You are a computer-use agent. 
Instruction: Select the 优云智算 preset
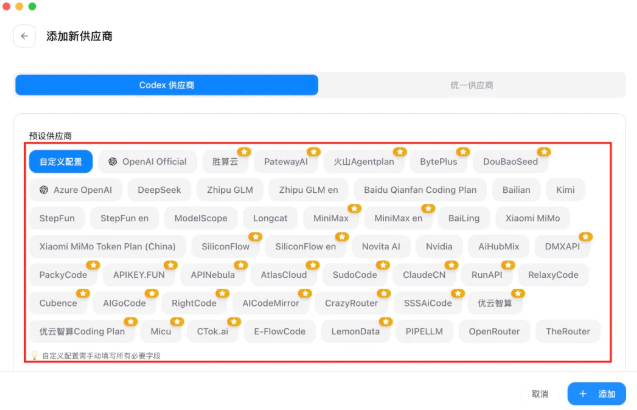click(495, 303)
